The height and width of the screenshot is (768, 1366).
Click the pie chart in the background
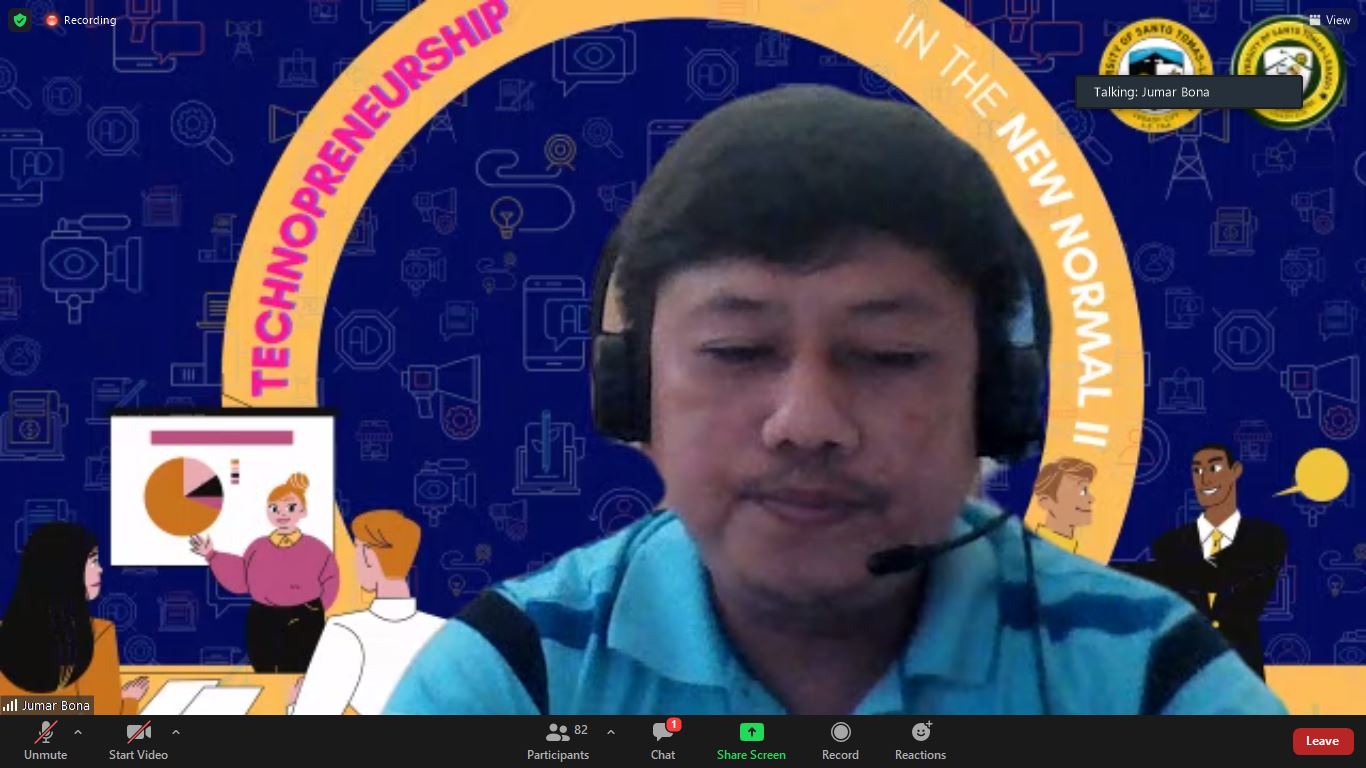point(183,495)
